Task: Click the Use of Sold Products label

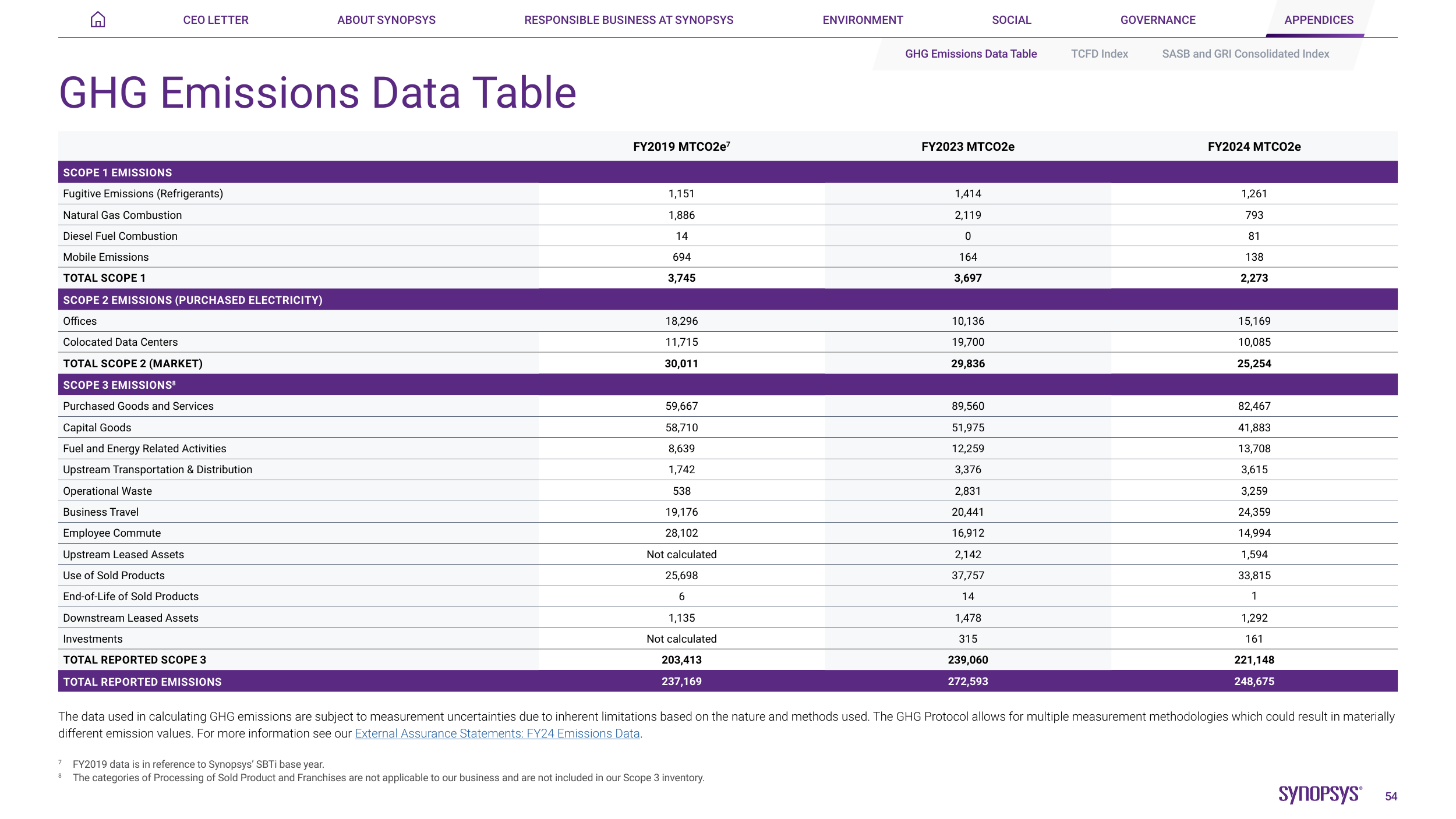Action: point(114,576)
